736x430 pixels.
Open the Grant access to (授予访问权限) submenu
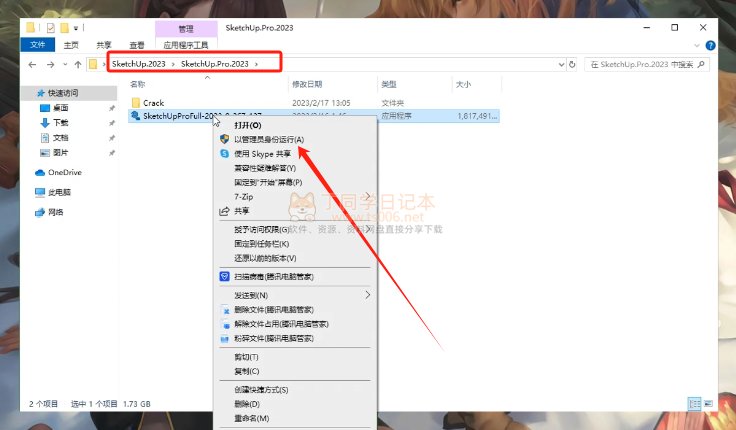click(261, 230)
